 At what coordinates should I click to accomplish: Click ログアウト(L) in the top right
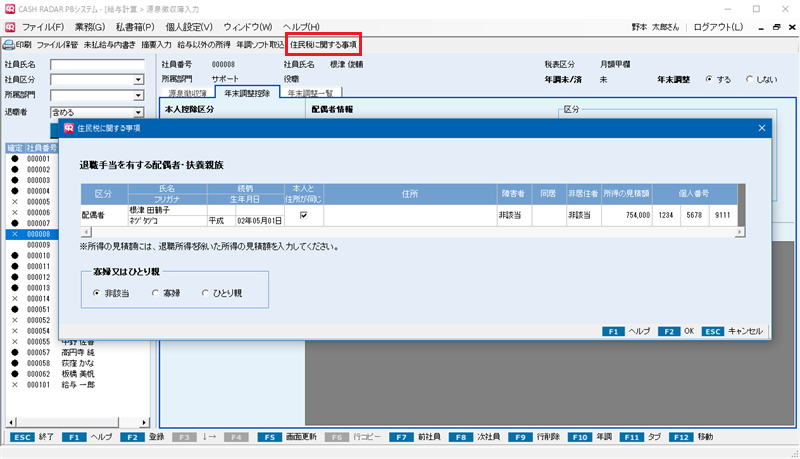click(718, 27)
